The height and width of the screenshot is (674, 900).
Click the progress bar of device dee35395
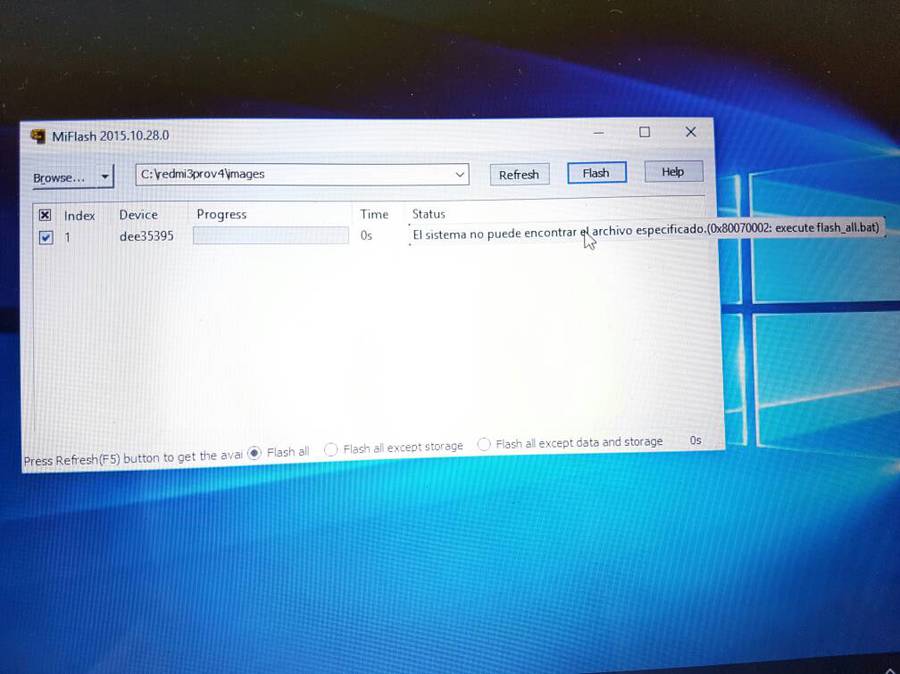pos(270,235)
